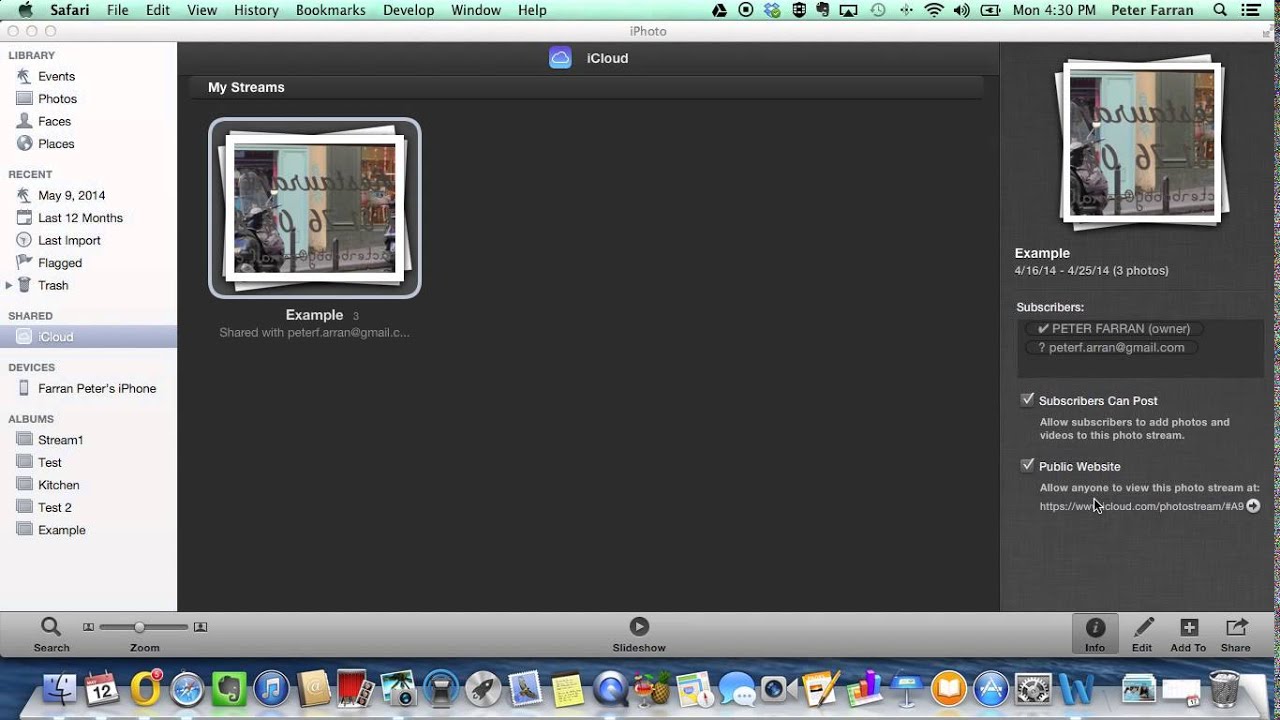Select Last 12 Months in Recent
Viewport: 1280px width, 720px height.
80,218
